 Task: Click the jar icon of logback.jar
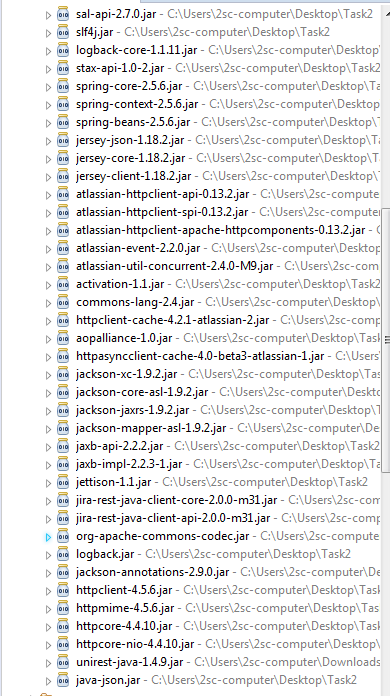pos(63,554)
